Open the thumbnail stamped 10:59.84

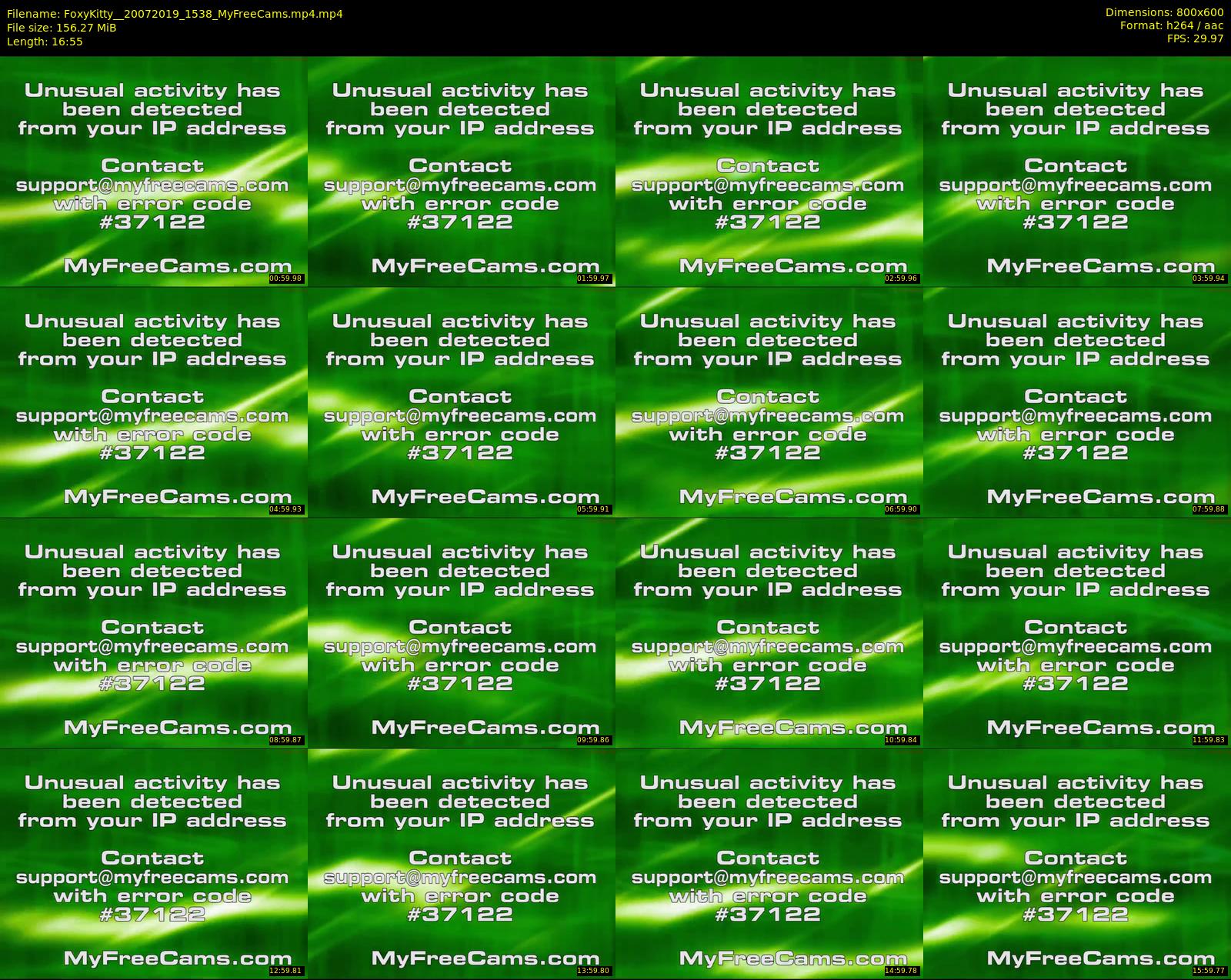(769, 632)
